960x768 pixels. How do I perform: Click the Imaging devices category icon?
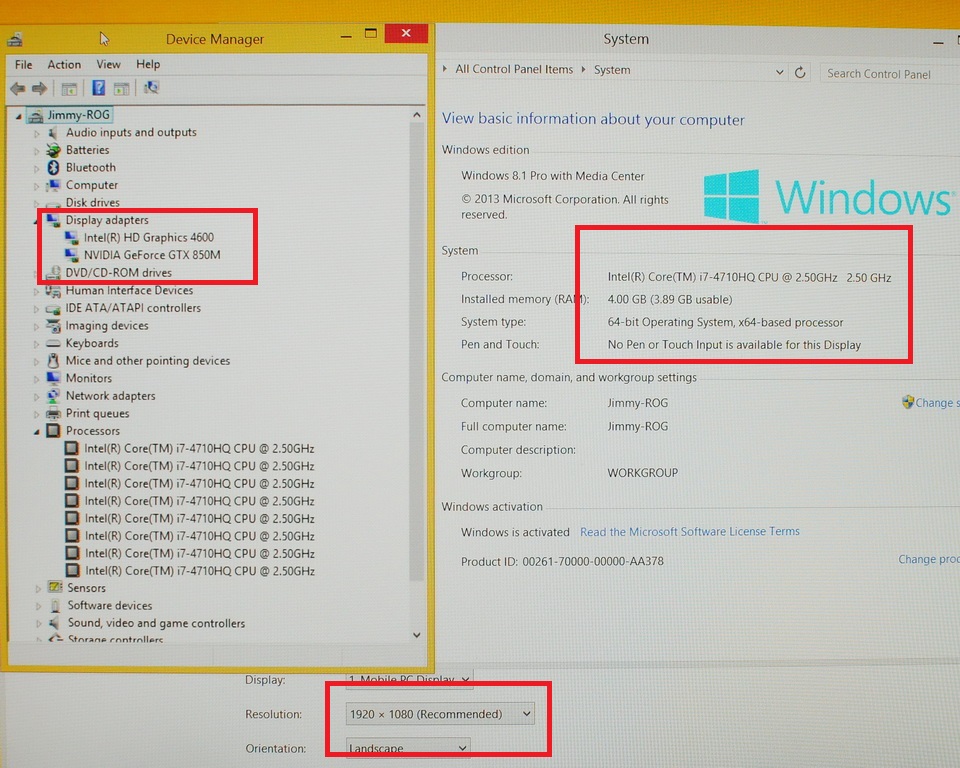tap(53, 326)
